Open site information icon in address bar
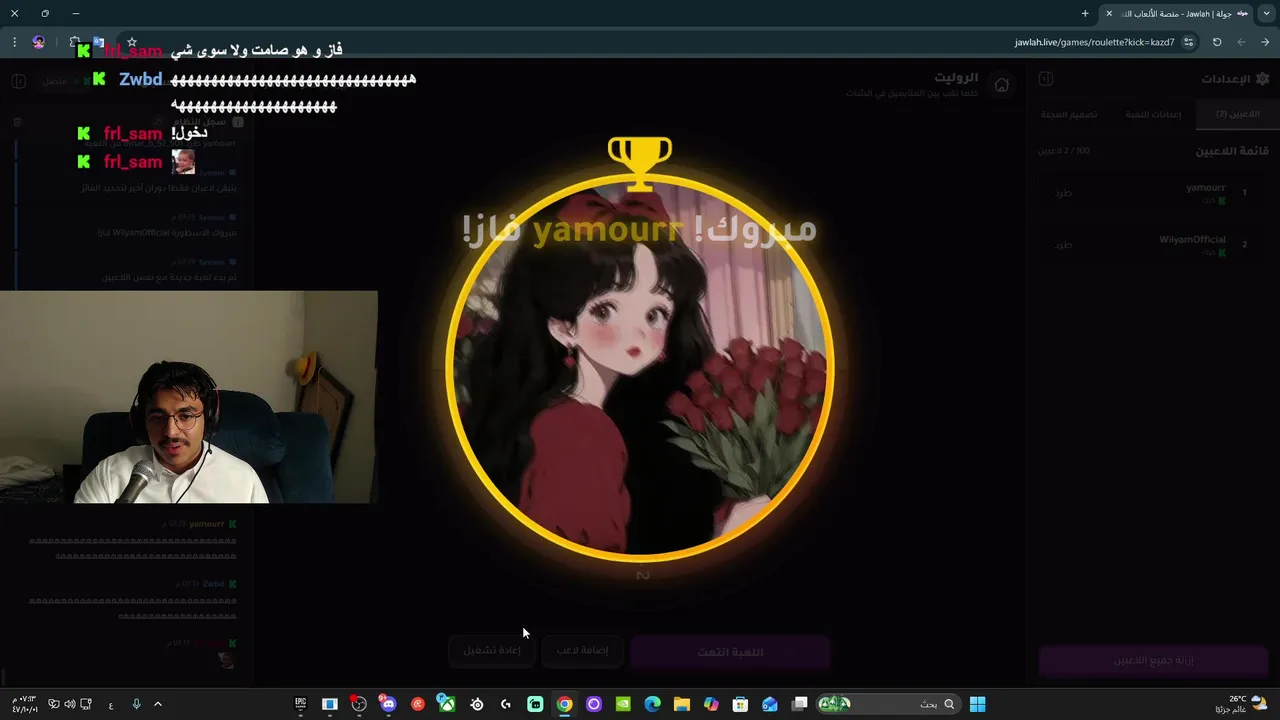 [x=1189, y=42]
